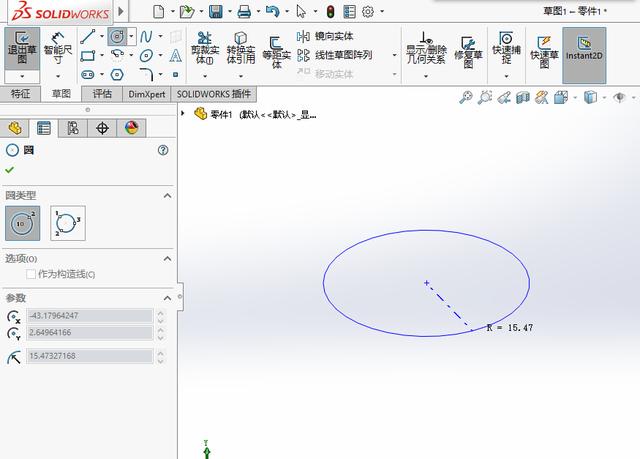
Task: Choose center-based circle type
Action: (x=22, y=223)
